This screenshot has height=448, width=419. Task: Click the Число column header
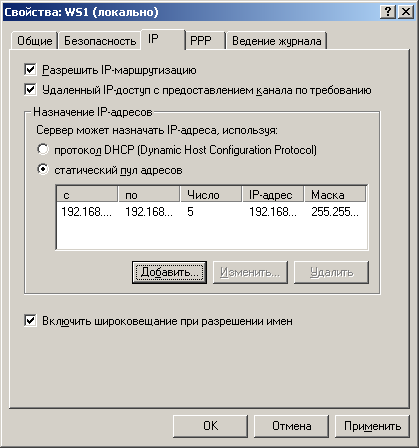[211, 194]
